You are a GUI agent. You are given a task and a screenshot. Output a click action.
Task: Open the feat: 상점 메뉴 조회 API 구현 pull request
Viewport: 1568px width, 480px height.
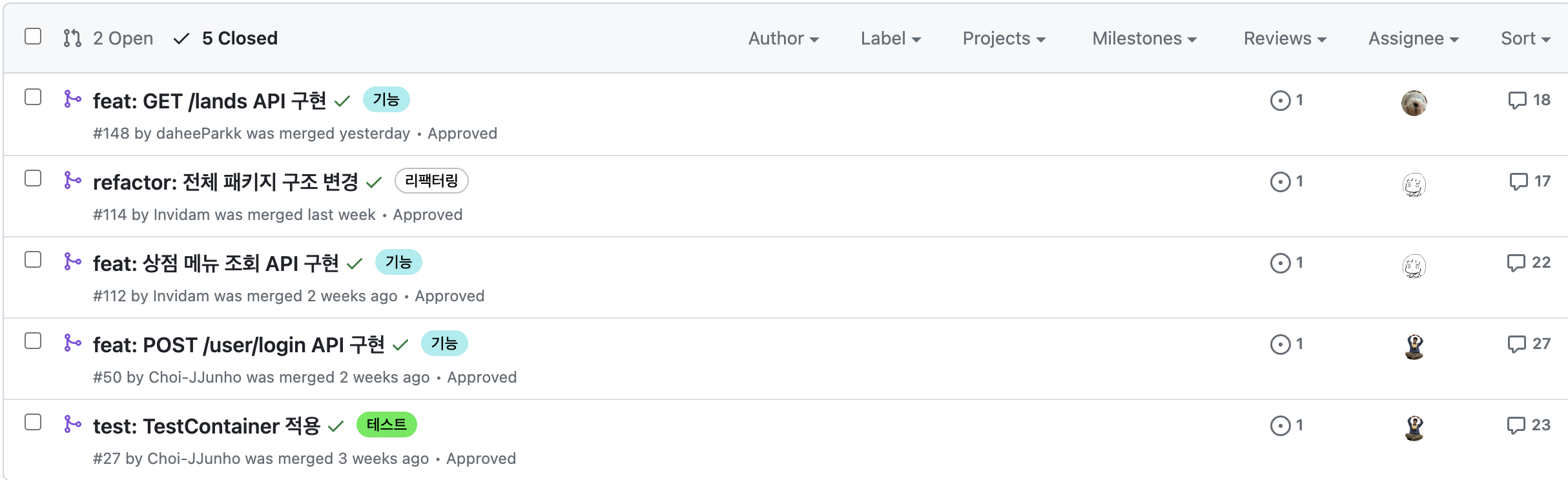tap(216, 263)
